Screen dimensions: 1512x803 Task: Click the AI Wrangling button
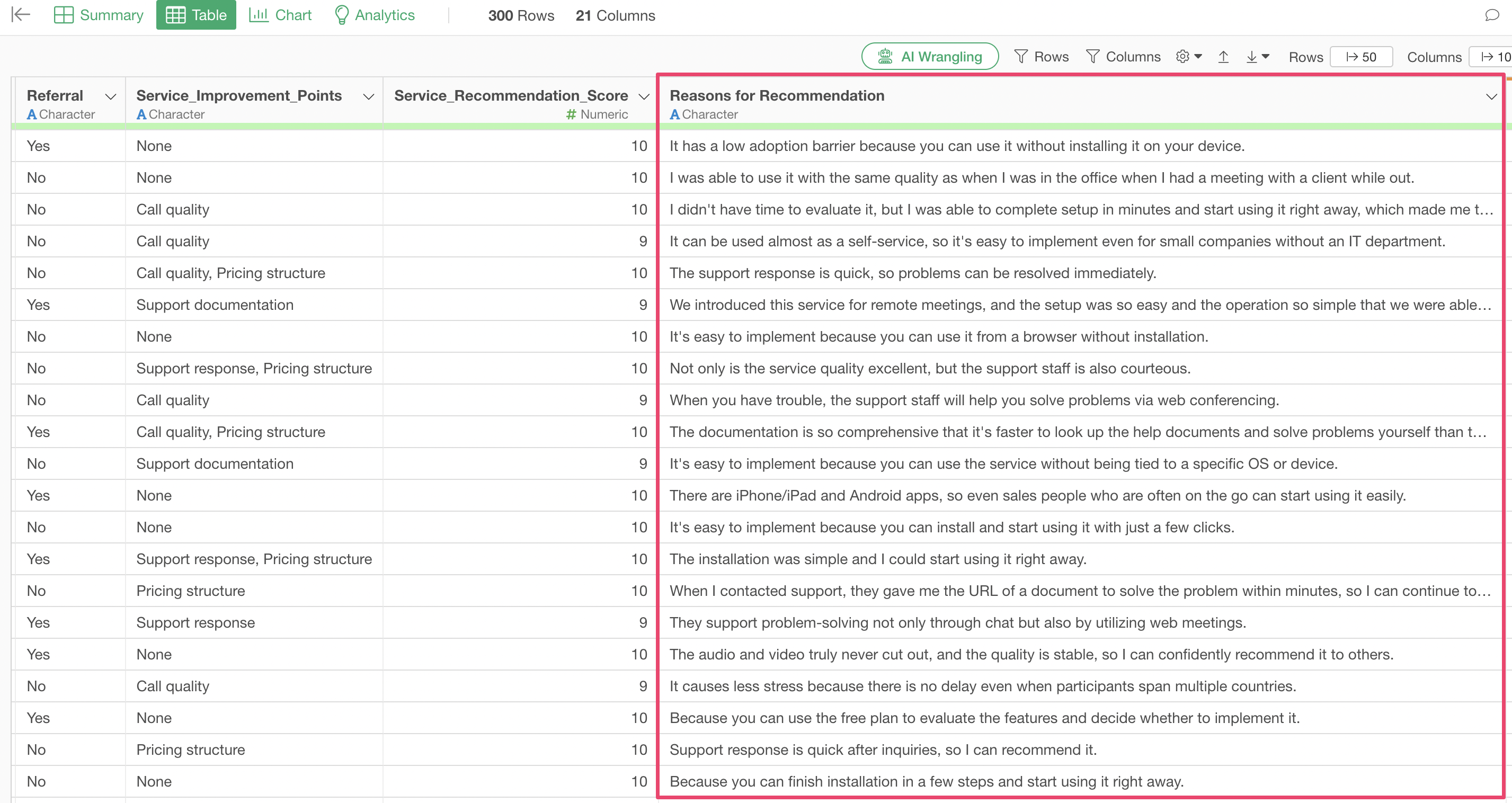pyautogui.click(x=930, y=56)
